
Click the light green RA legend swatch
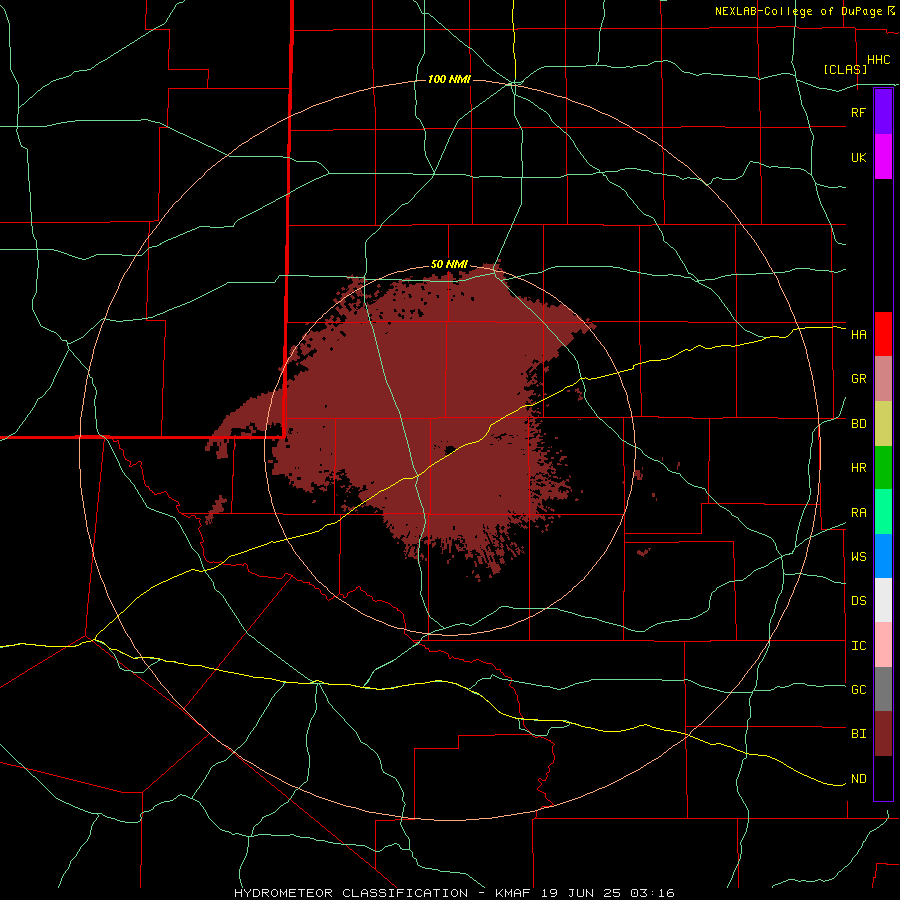click(883, 512)
